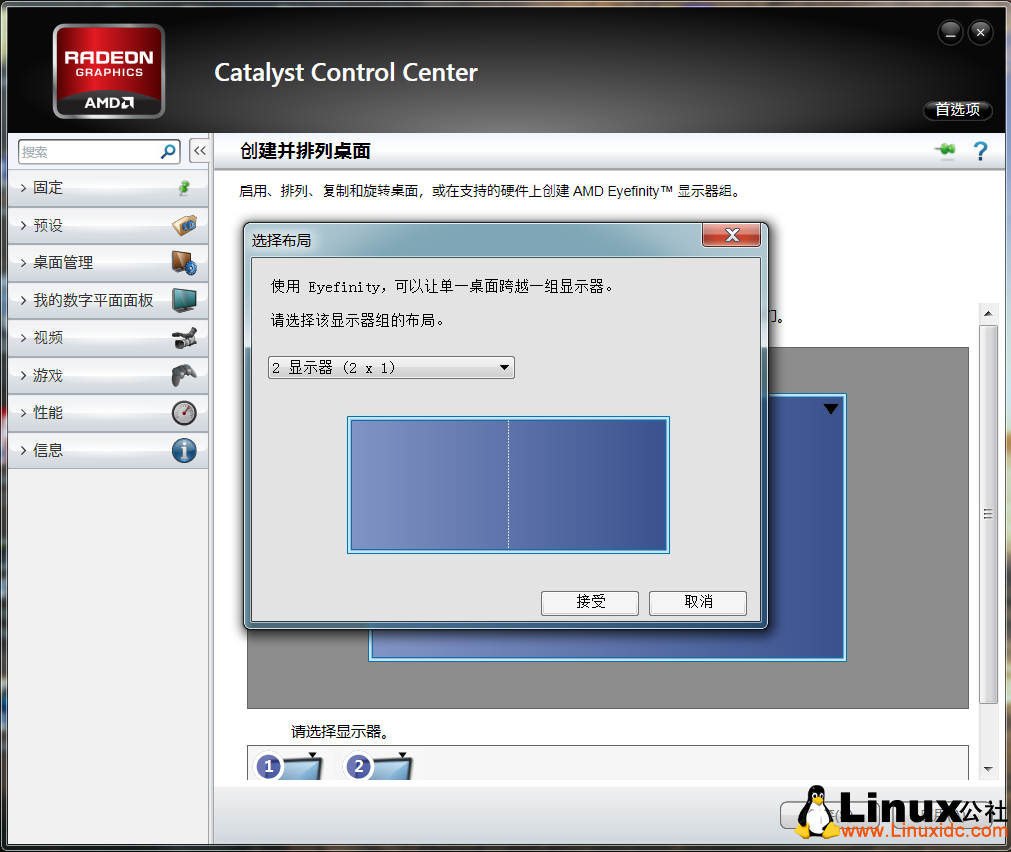This screenshot has width=1011, height=852.
Task: Click the green pin icon near top right
Action: tap(944, 150)
